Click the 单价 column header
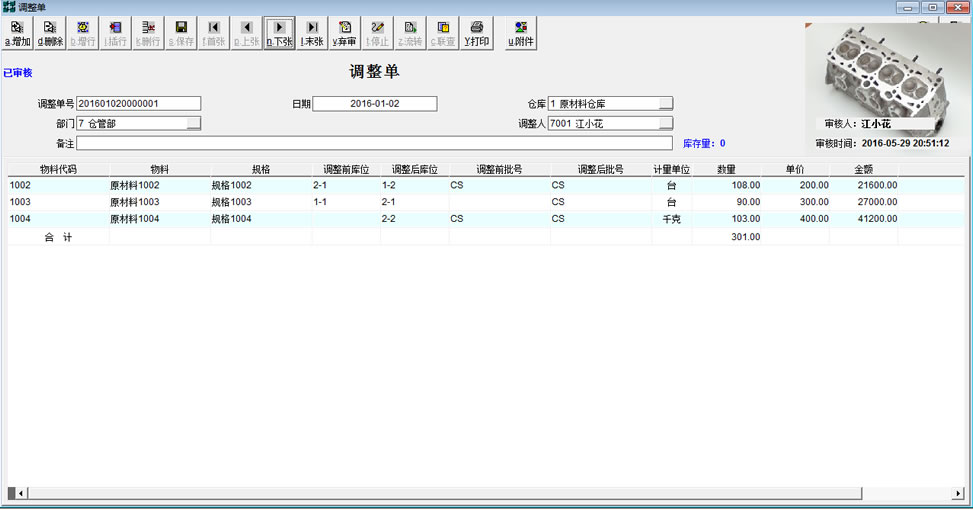Screen dimensions: 973x510 coord(795,169)
